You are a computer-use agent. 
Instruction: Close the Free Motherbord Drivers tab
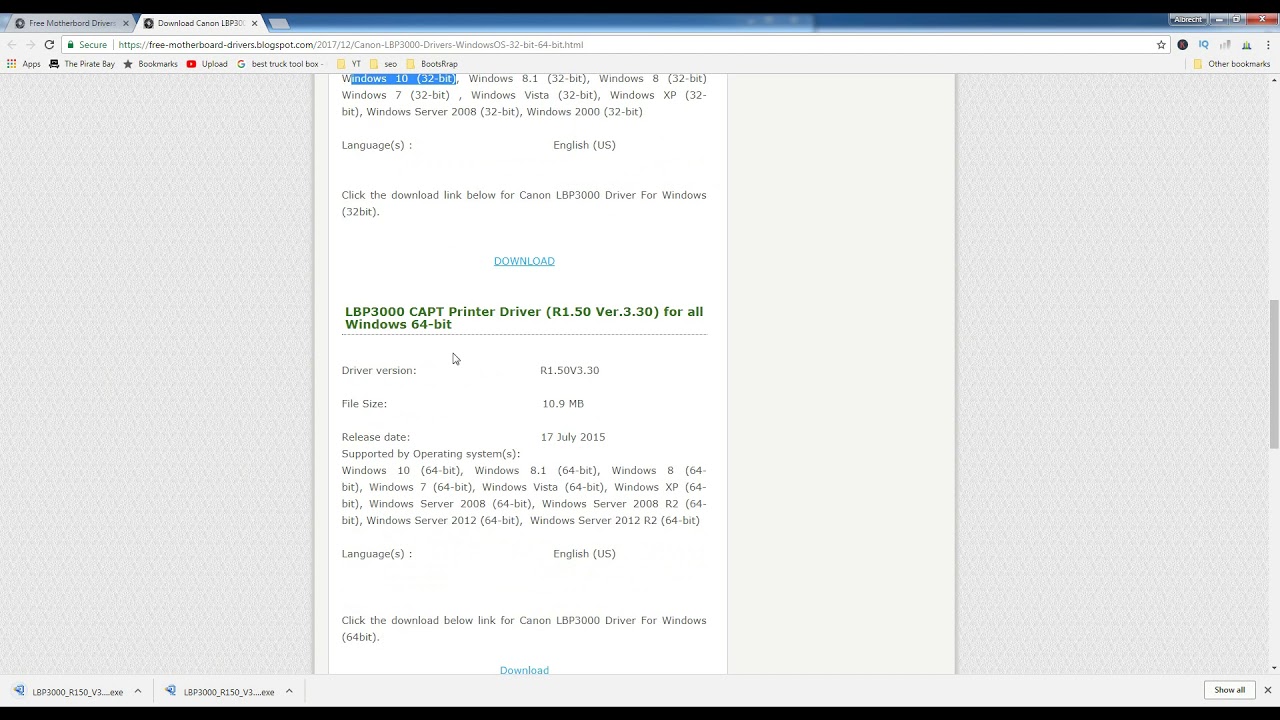(x=126, y=23)
